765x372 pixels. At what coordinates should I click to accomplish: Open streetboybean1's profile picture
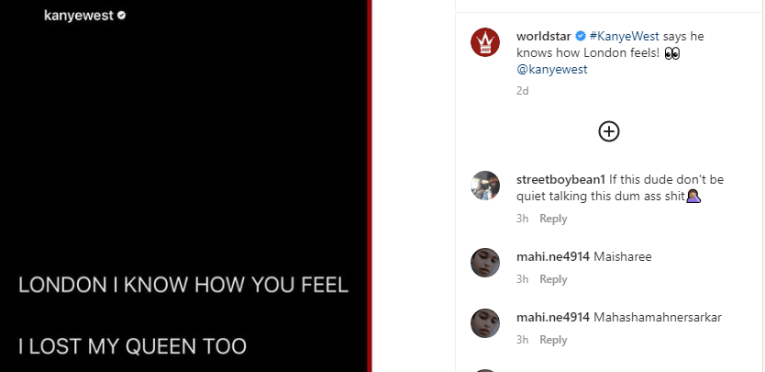[x=485, y=186]
